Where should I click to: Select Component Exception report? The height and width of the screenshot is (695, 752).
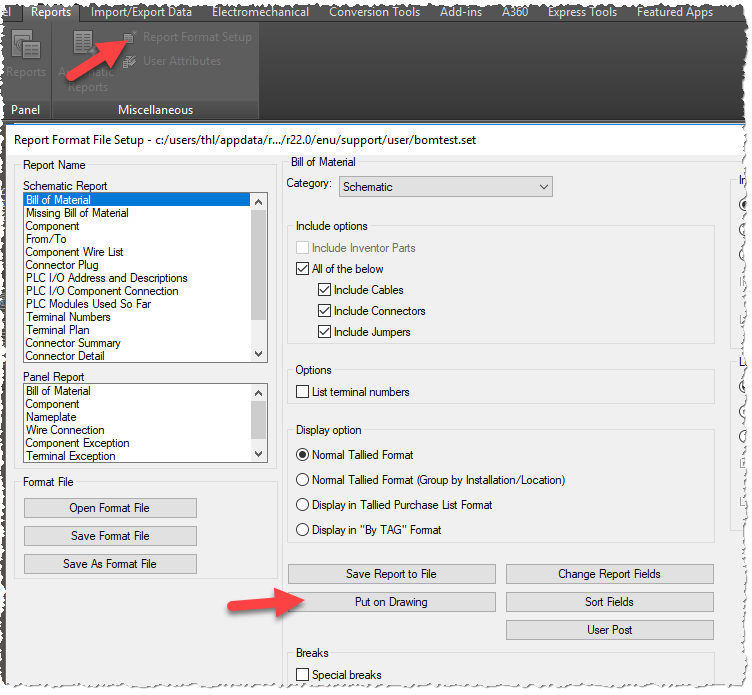coord(137,443)
